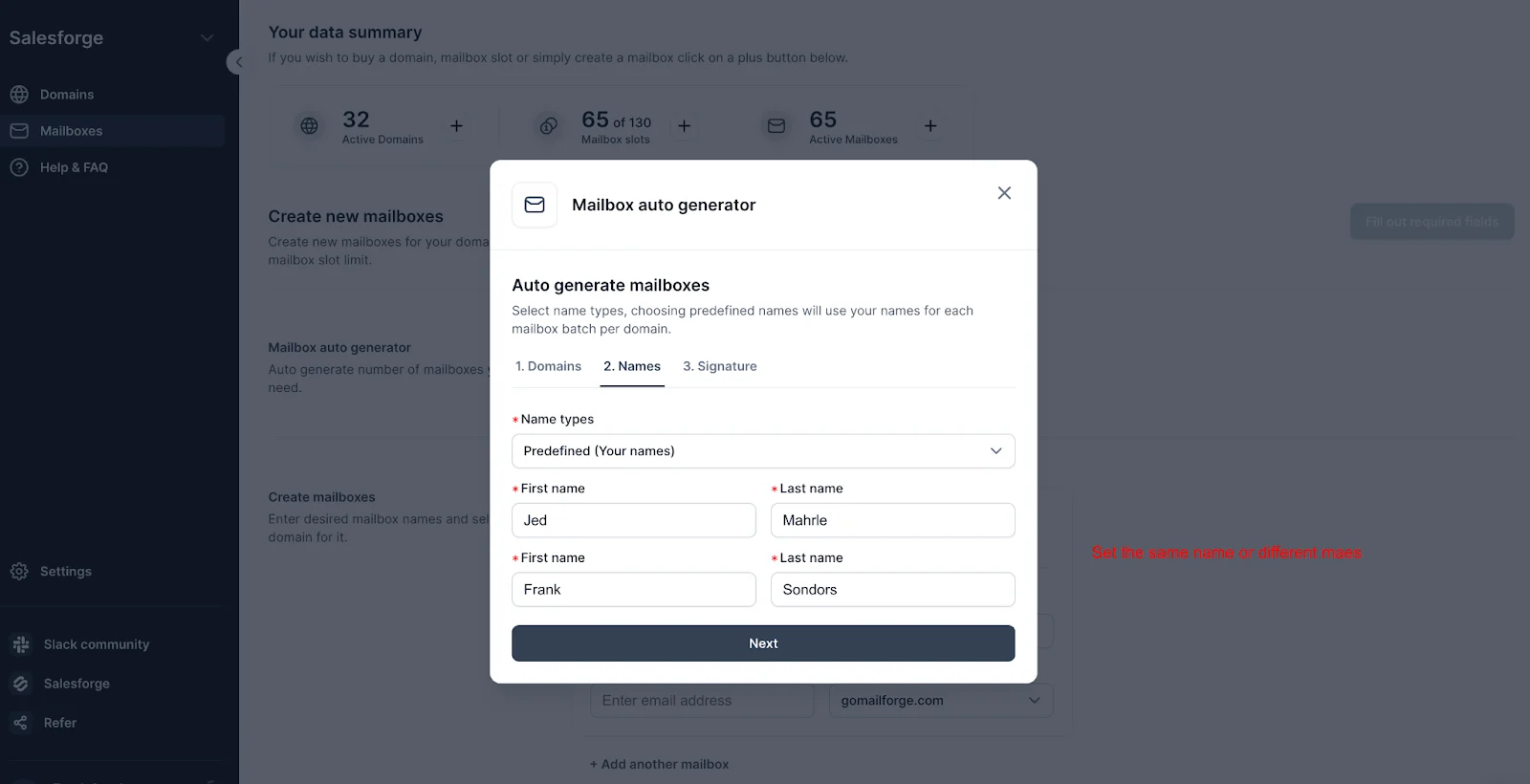Screen dimensions: 1530x784
Task: Expand the Salesforge workspace menu
Action: [207, 37]
